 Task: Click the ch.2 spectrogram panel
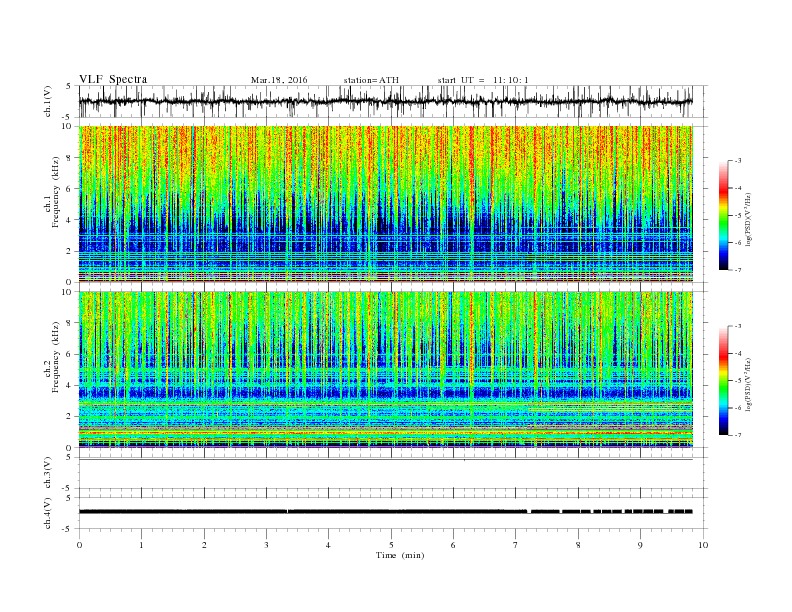pos(385,370)
